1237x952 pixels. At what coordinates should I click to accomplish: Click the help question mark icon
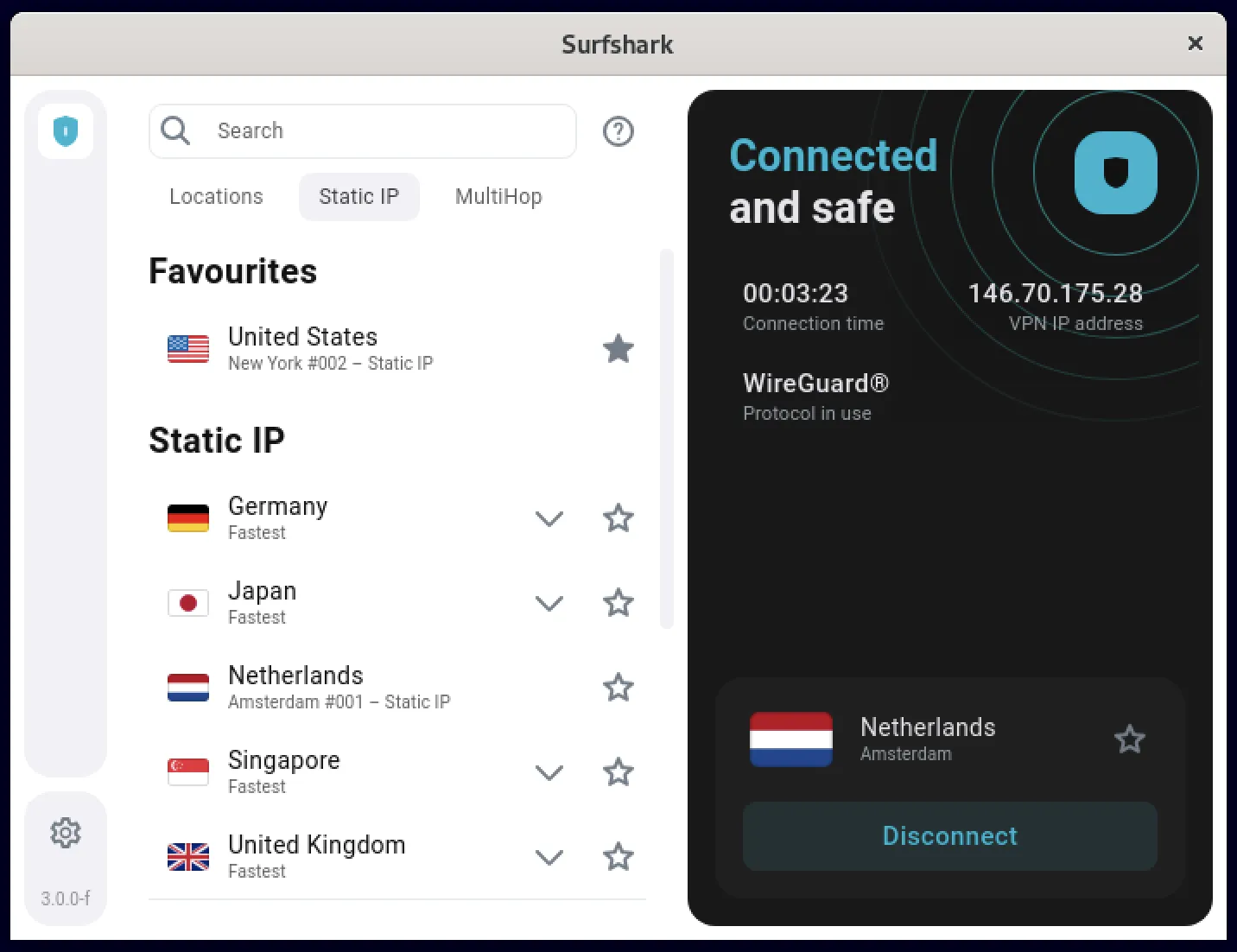[618, 131]
